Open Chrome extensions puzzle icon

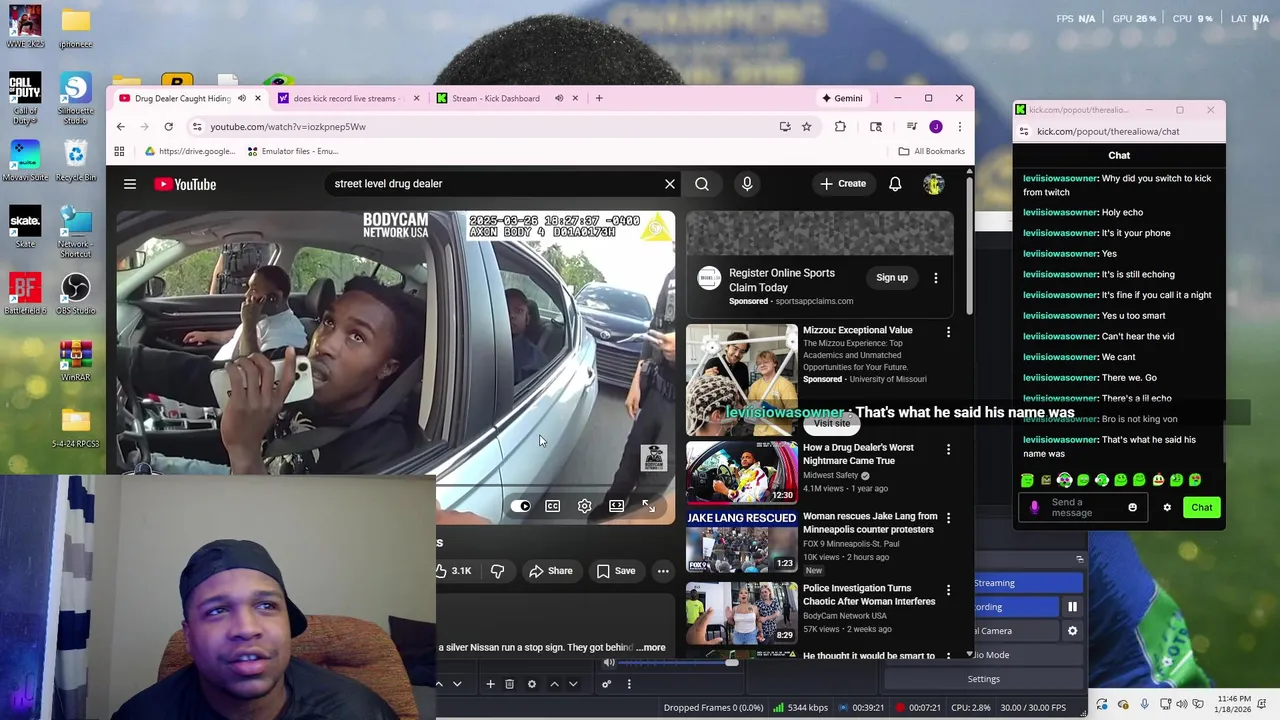coord(840,127)
